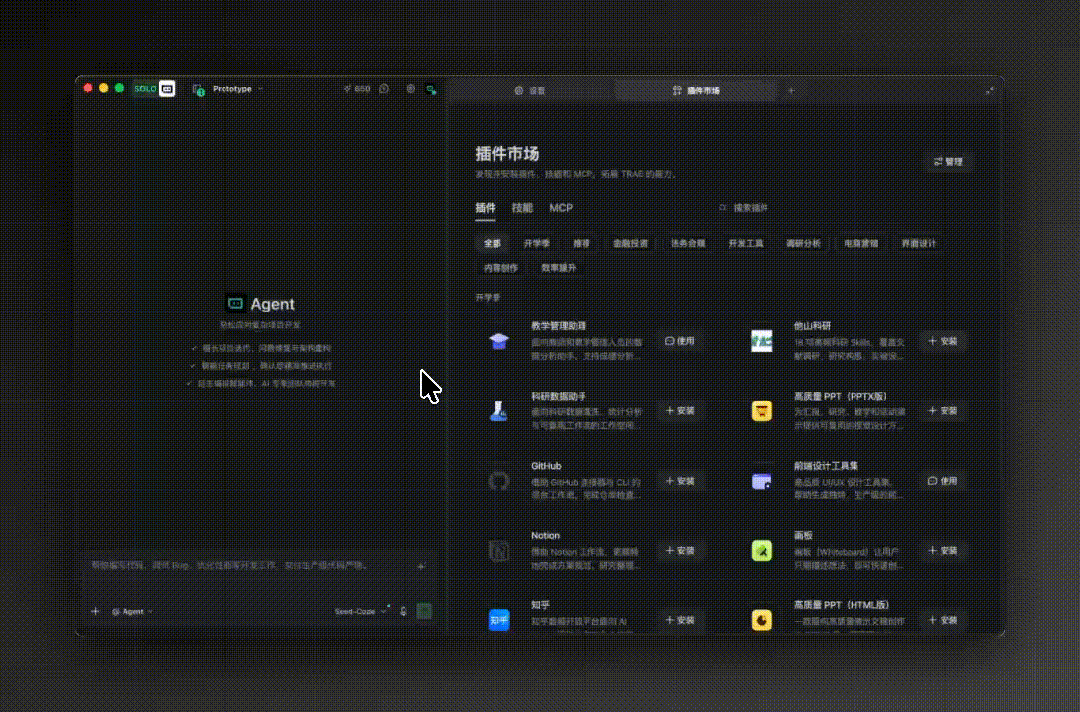Viewport: 1080px width, 712px height.
Task: Click the GitHub plugin icon
Action: coord(499,481)
